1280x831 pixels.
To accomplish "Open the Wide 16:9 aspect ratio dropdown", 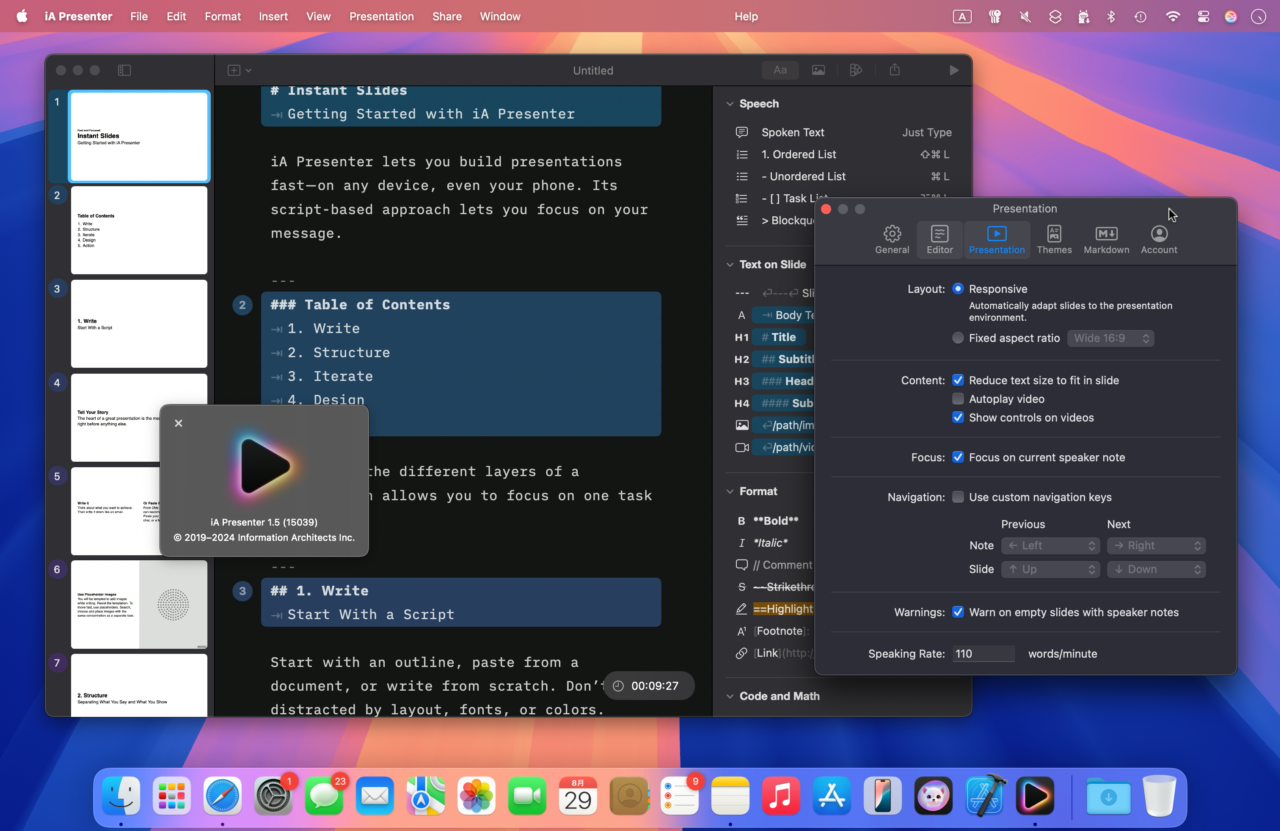I will [x=1111, y=338].
